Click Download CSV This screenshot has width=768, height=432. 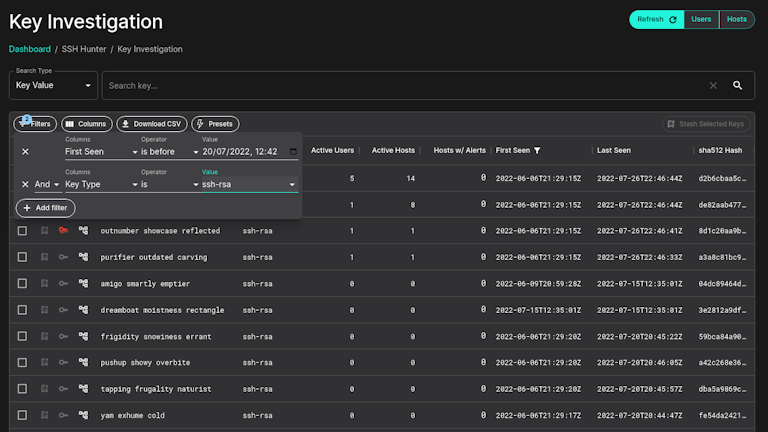click(x=152, y=124)
